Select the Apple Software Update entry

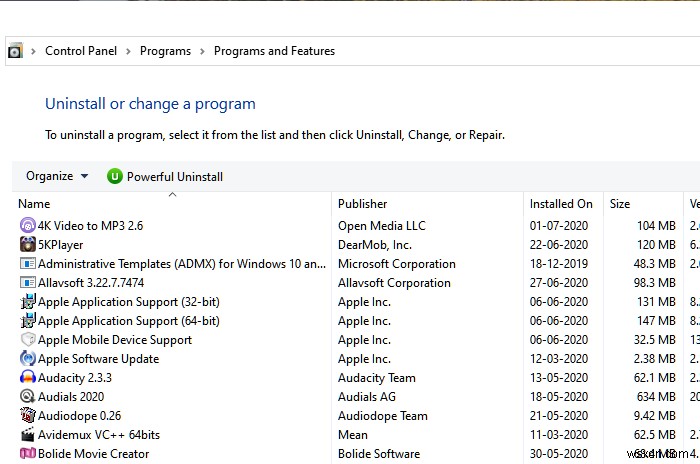pyautogui.click(x=98, y=359)
